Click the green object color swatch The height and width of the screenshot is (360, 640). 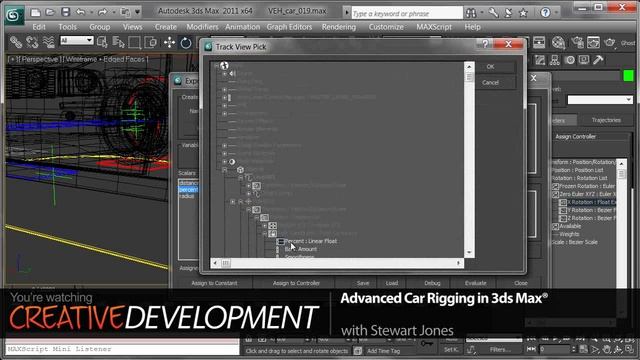(x=628, y=76)
